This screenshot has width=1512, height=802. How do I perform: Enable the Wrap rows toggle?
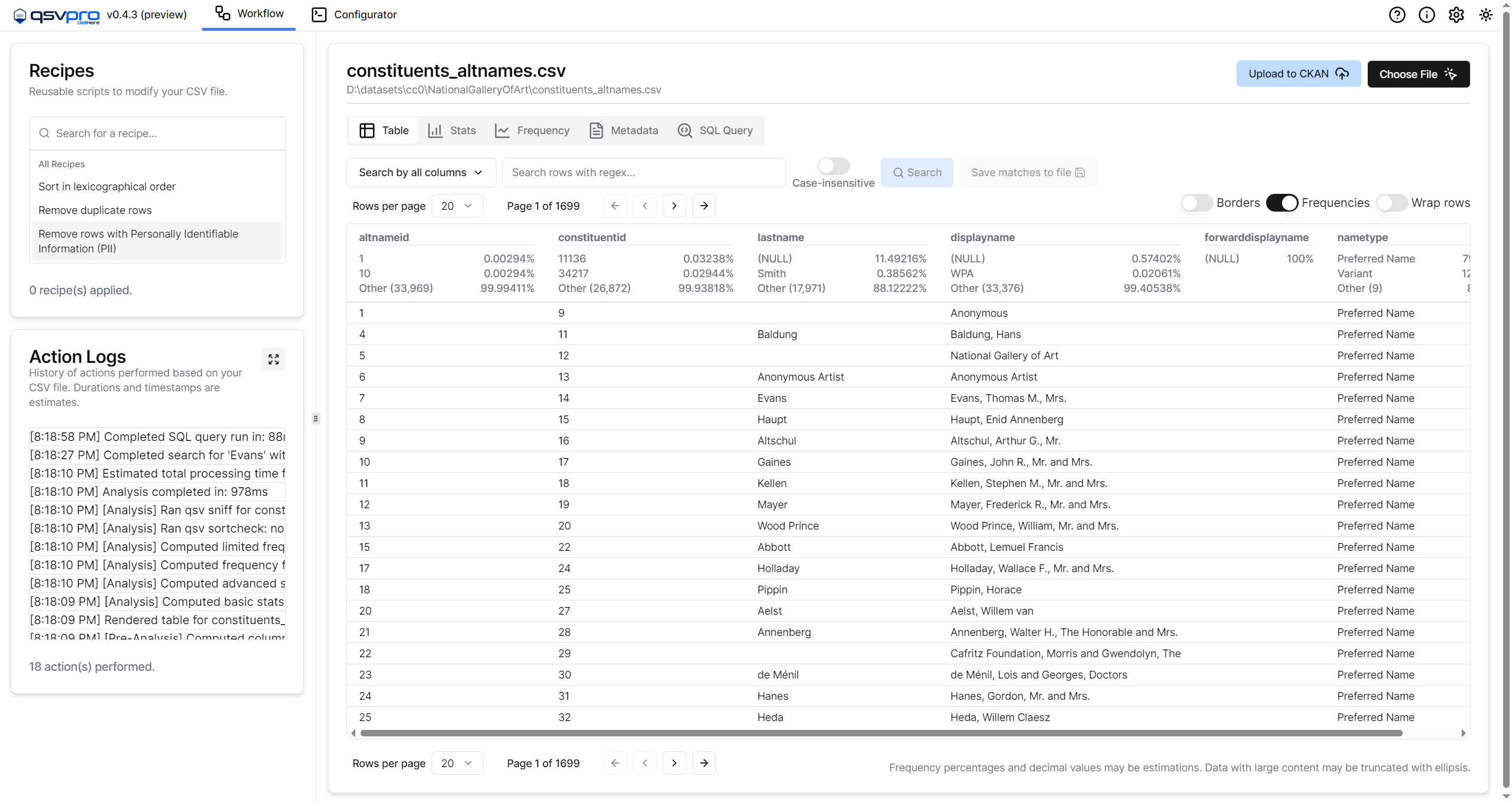[1391, 203]
